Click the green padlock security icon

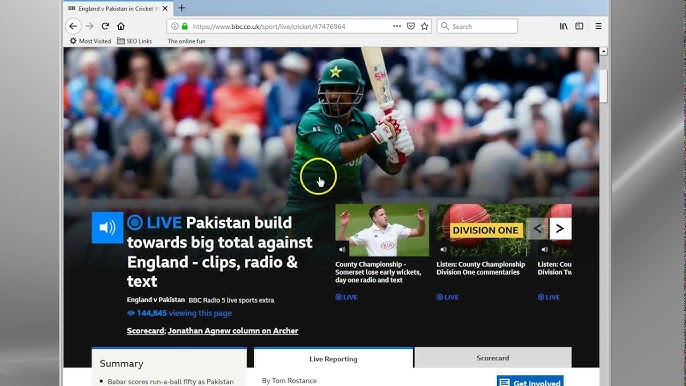pyautogui.click(x=185, y=26)
